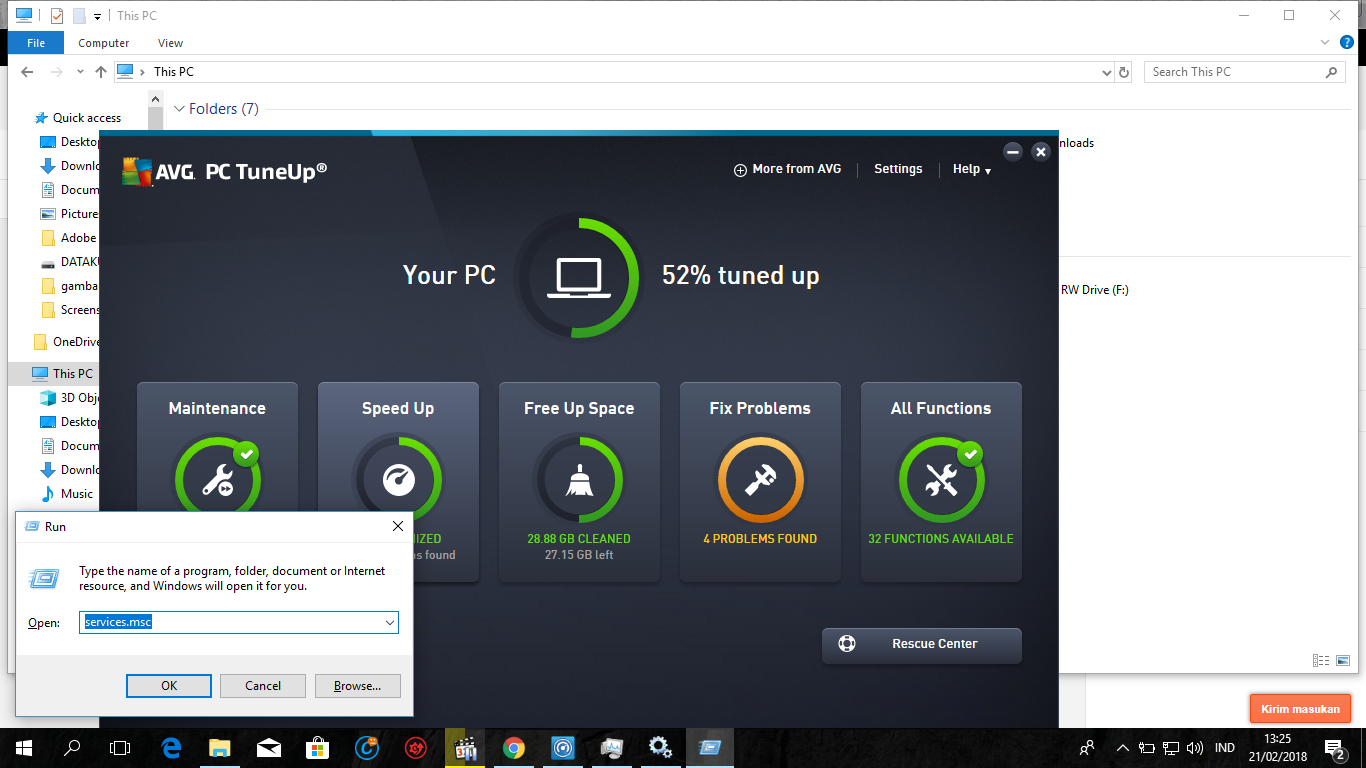Open the Help dropdown in AVG
The height and width of the screenshot is (768, 1366).
click(971, 170)
